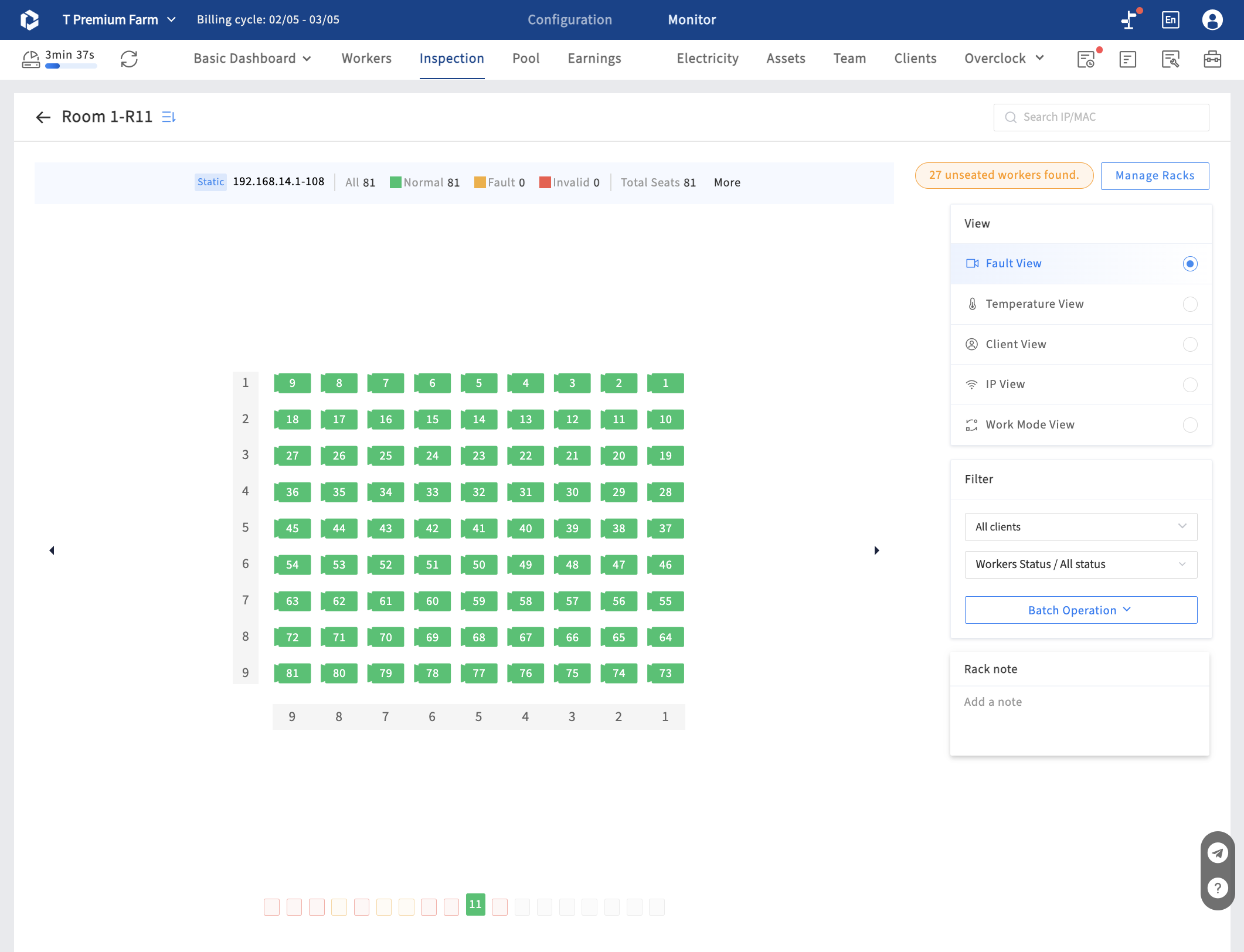1244x952 pixels.
Task: Switch to the Configuration section
Action: click(x=570, y=20)
